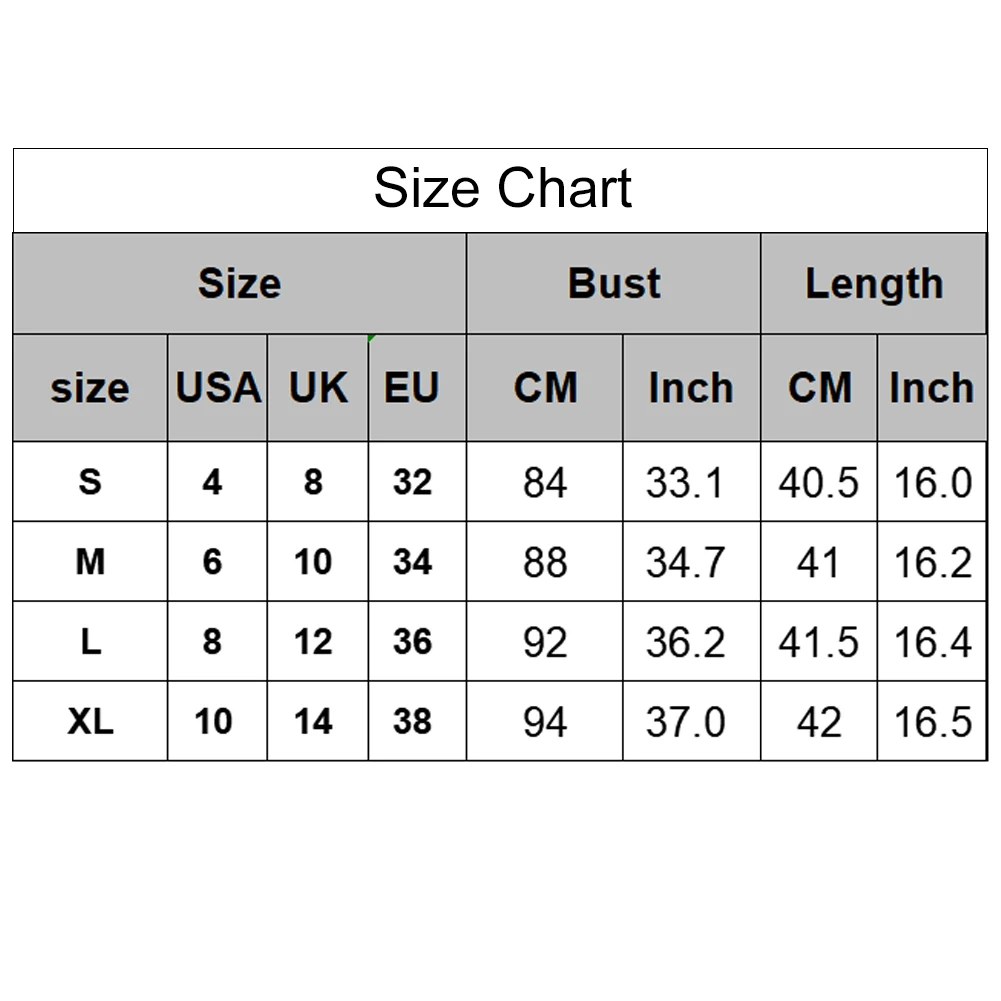This screenshot has height=1001, width=1001.
Task: Select bust value 84 cell
Action: (545, 483)
